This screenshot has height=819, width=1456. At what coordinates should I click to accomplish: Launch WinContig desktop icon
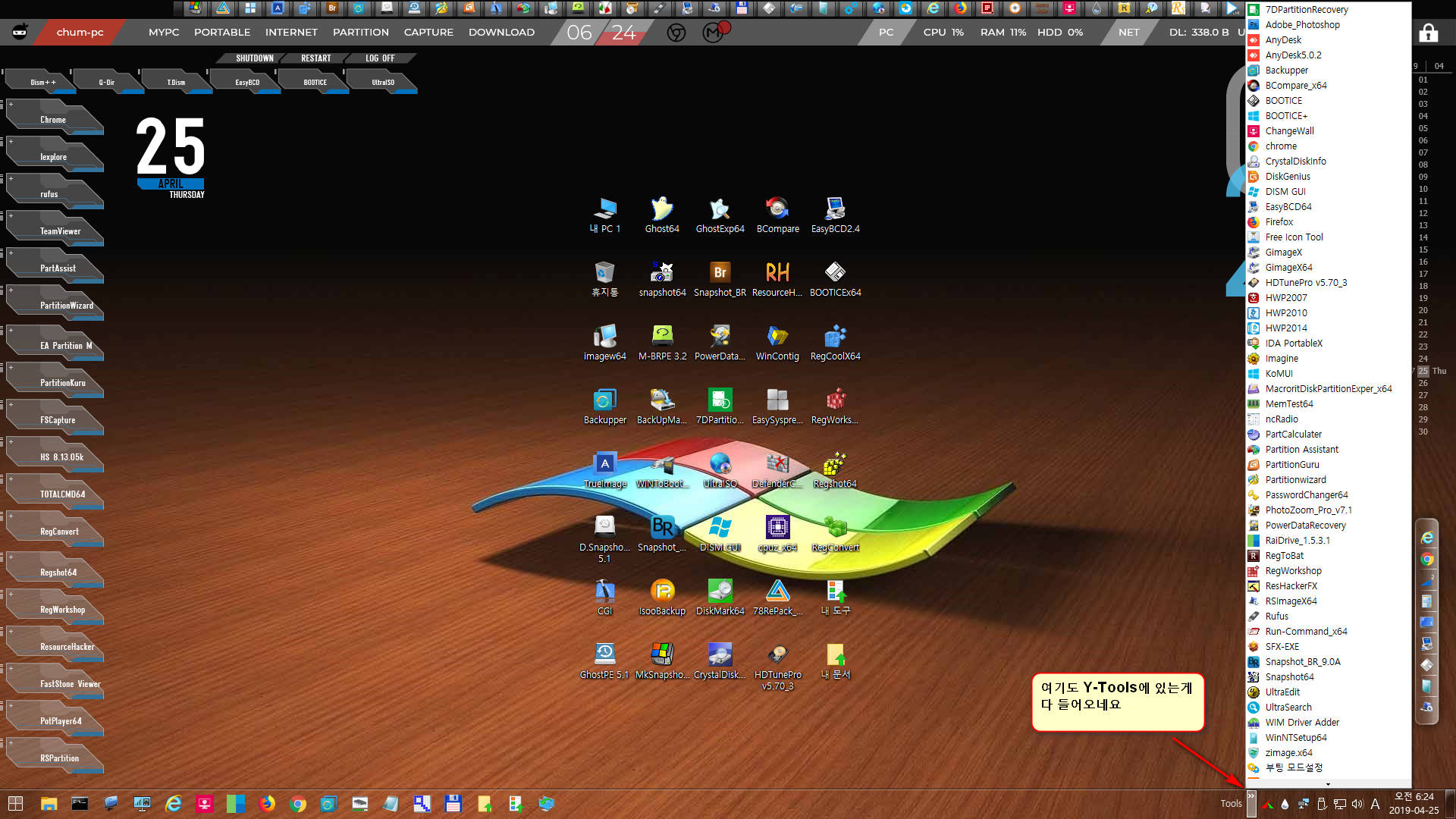tap(777, 342)
